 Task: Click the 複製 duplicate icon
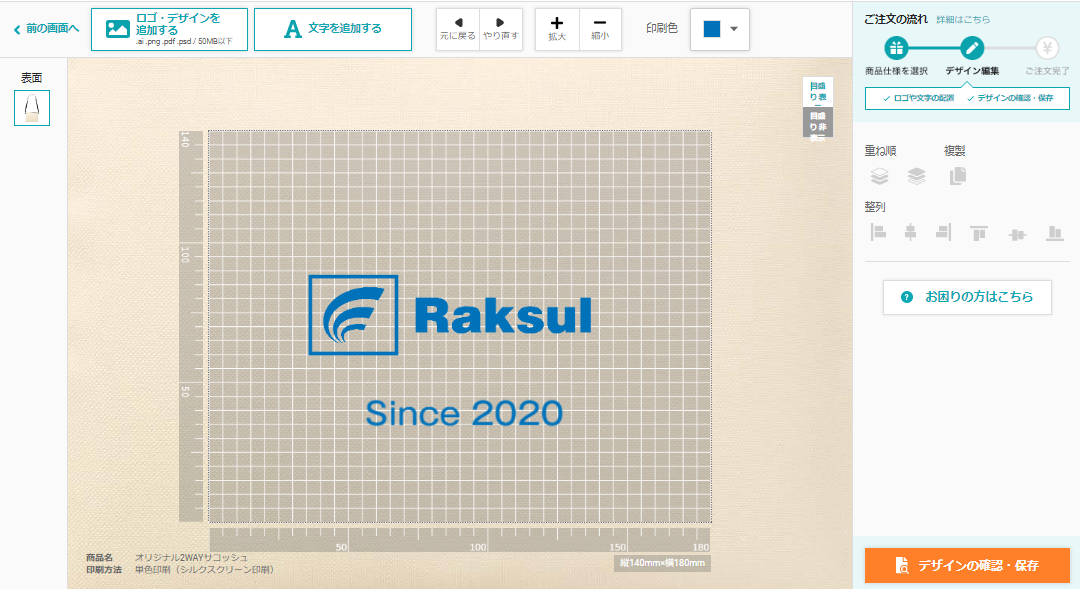[x=957, y=176]
